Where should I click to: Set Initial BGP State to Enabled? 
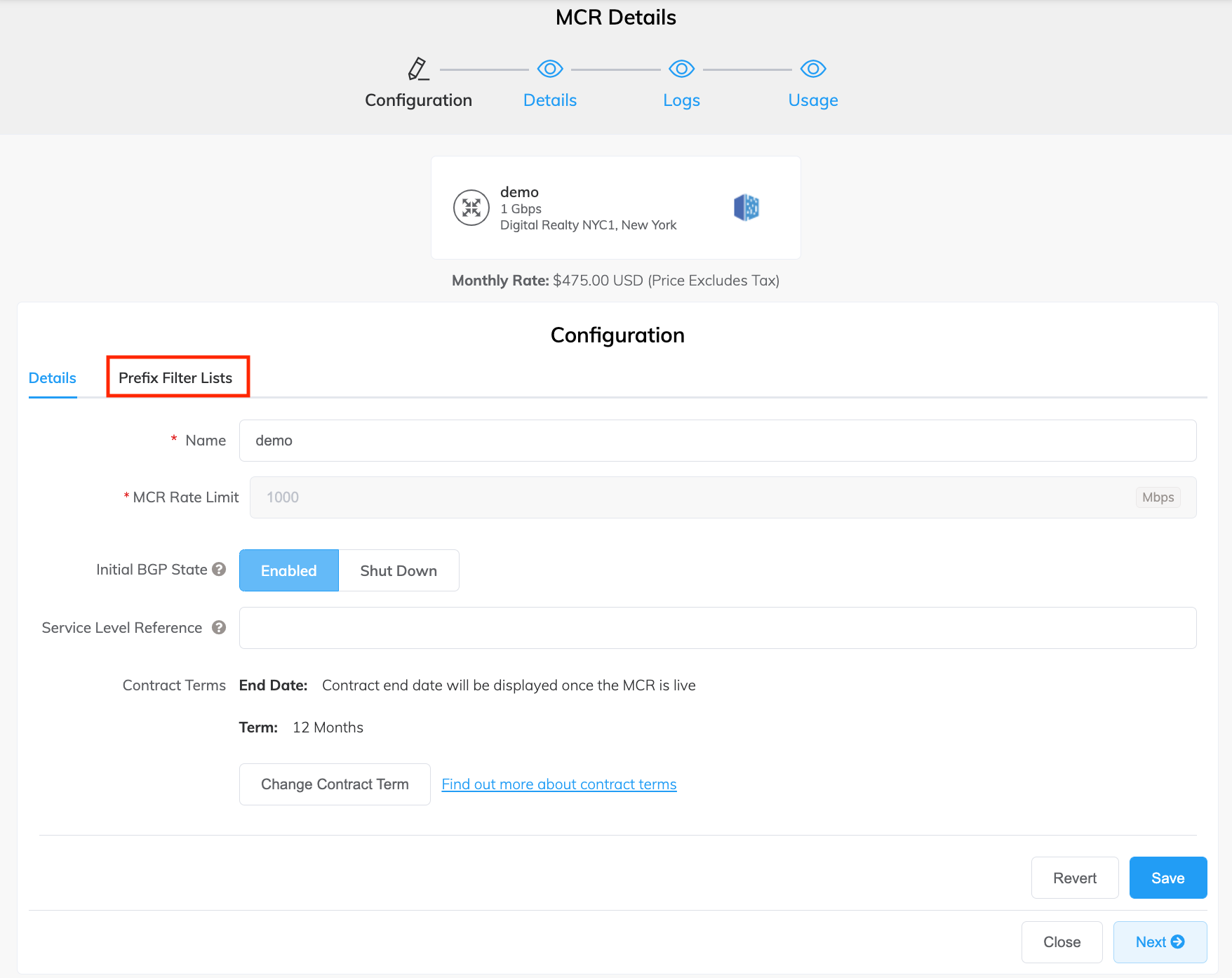pyautogui.click(x=289, y=570)
